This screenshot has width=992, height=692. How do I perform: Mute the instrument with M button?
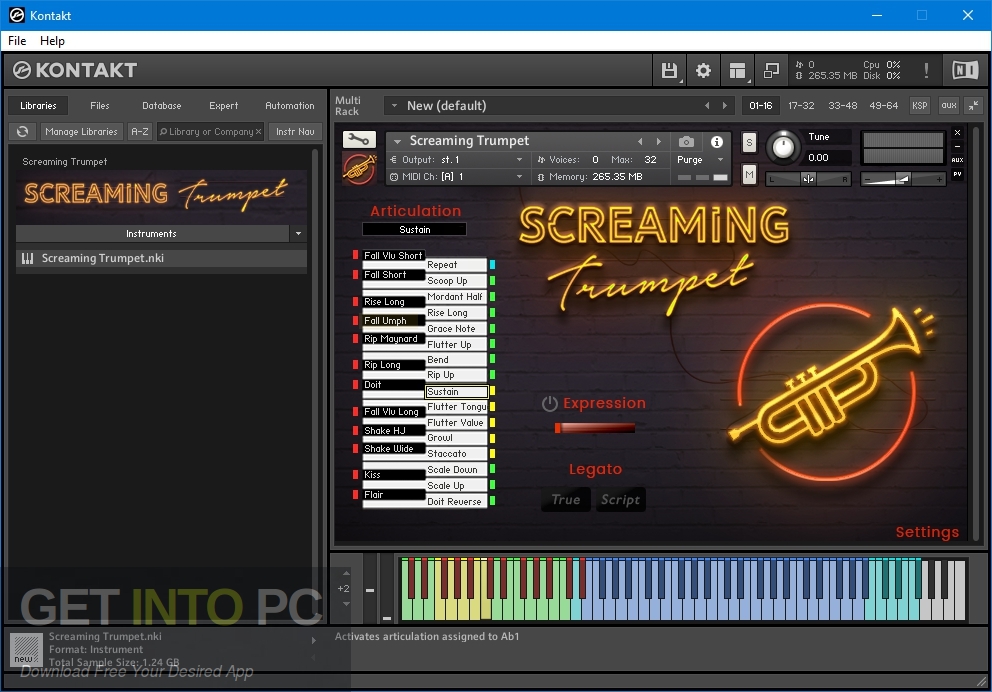[749, 175]
